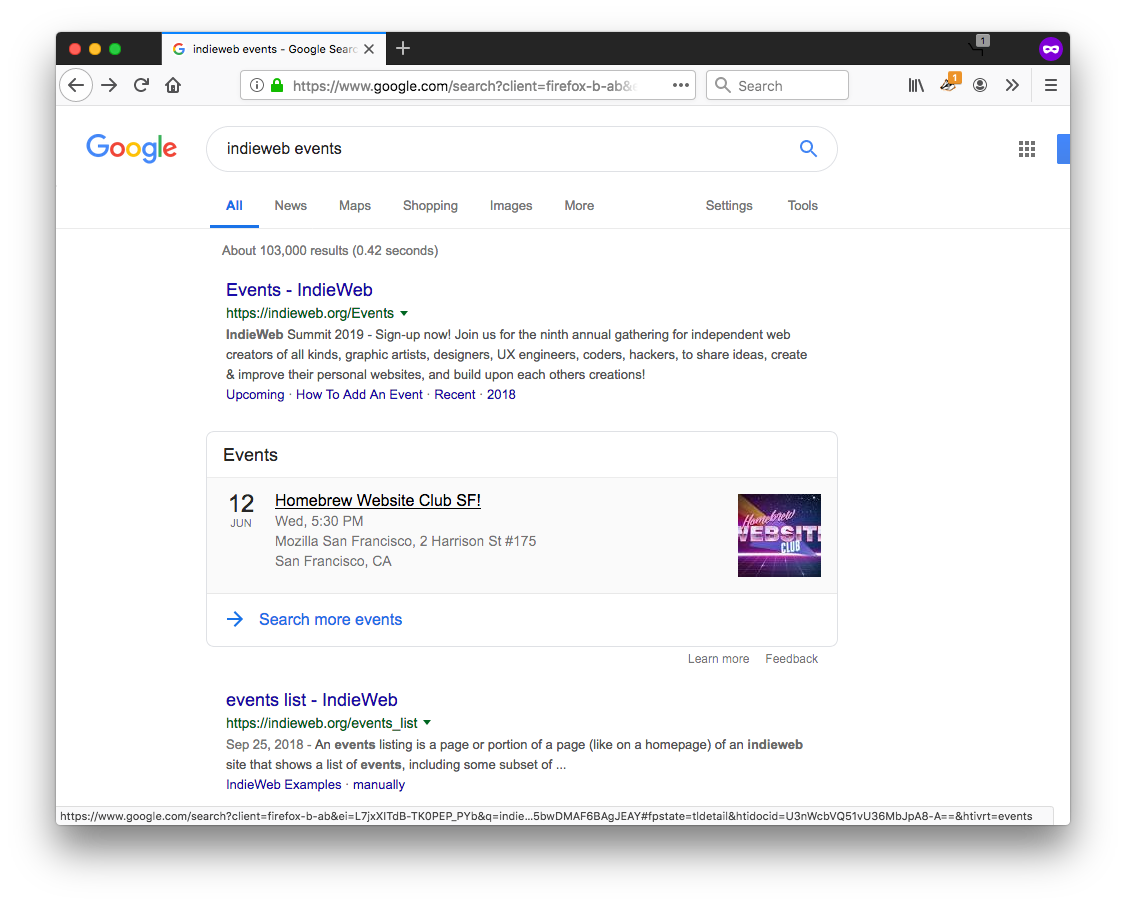Click the arrow icon beside Search more events
Image resolution: width=1126 pixels, height=905 pixels.
coord(235,619)
